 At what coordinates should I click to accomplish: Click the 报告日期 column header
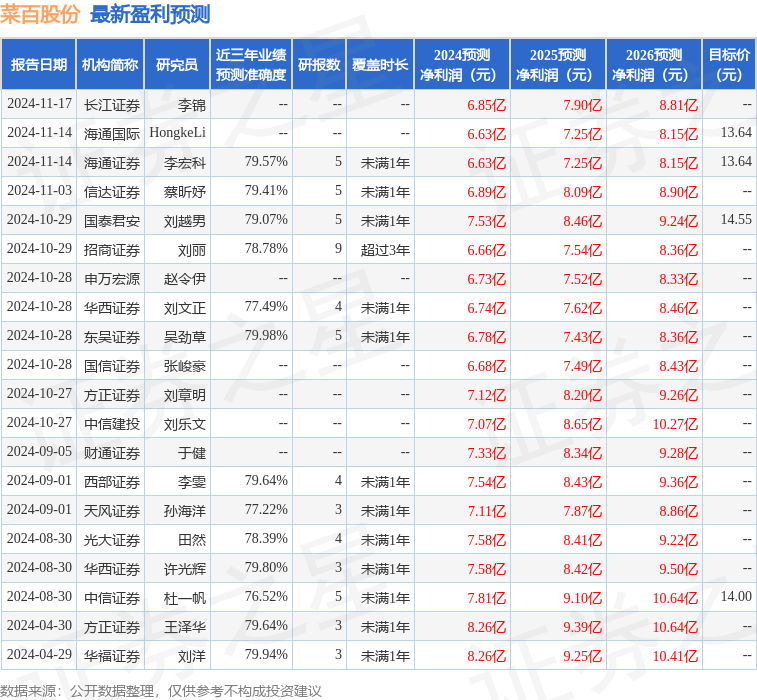coord(39,65)
